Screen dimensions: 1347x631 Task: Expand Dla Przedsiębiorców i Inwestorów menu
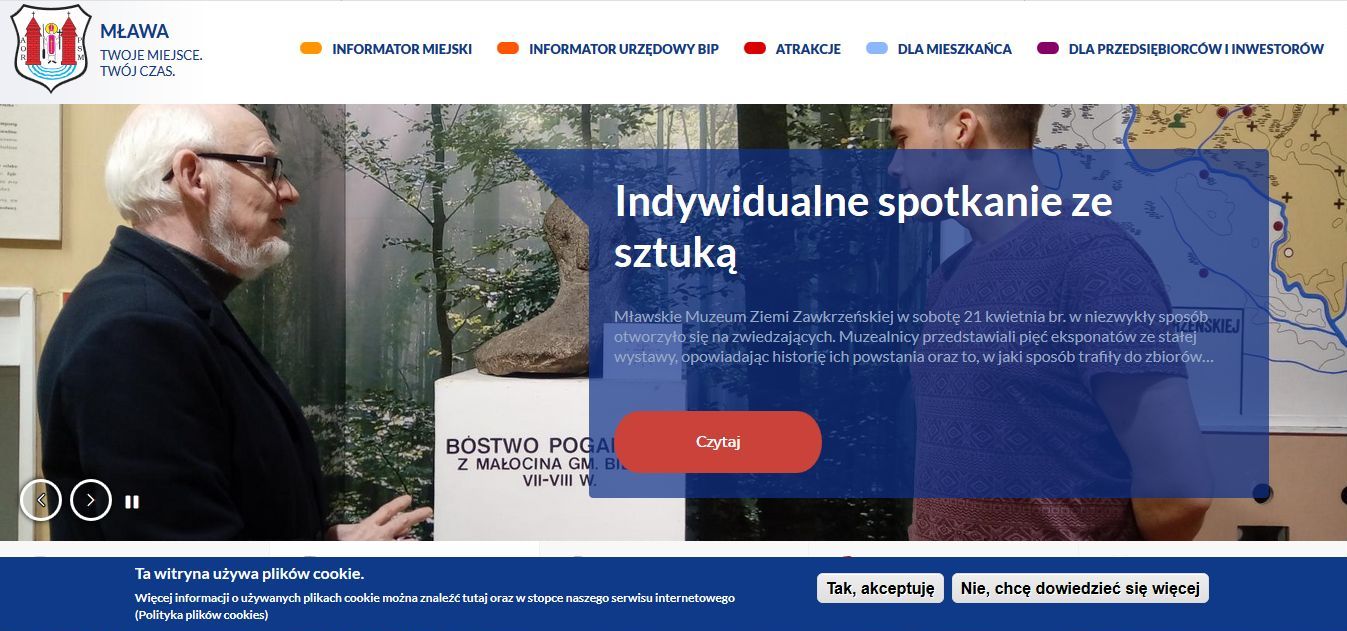point(1196,49)
